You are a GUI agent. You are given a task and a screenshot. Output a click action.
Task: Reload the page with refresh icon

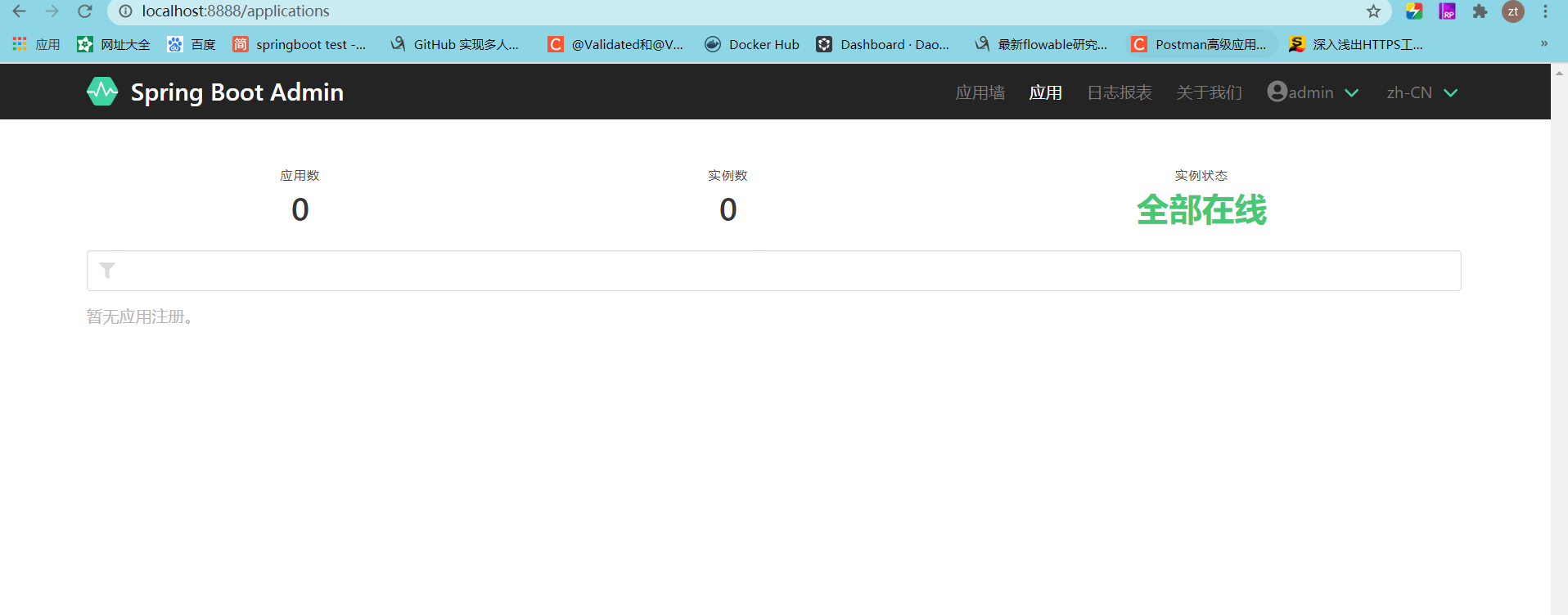click(84, 11)
